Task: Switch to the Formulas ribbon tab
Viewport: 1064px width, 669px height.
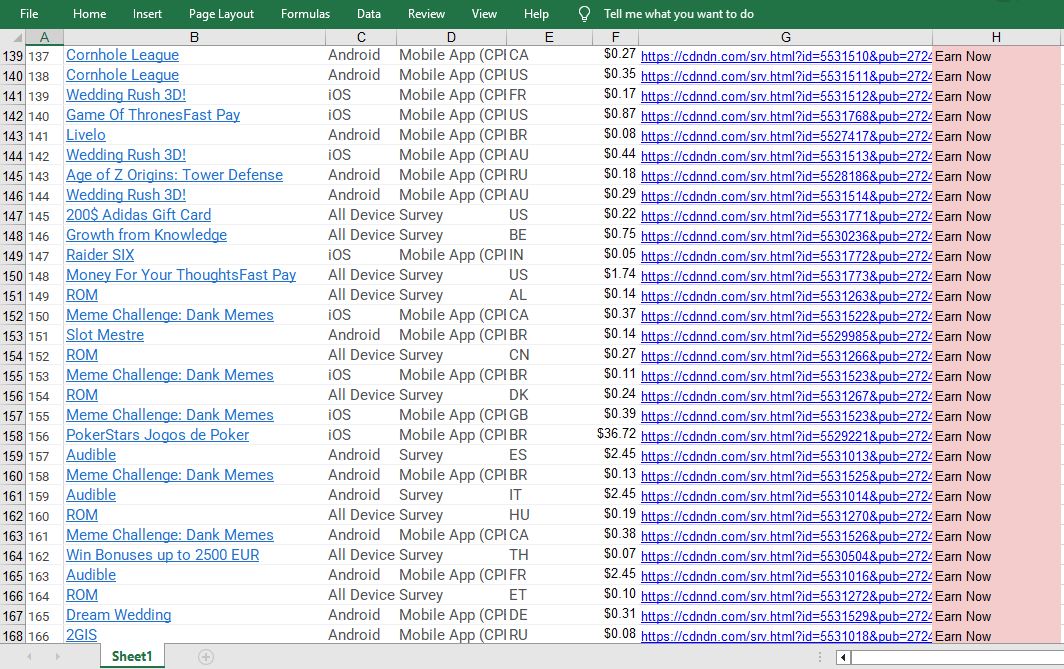Action: click(x=305, y=14)
